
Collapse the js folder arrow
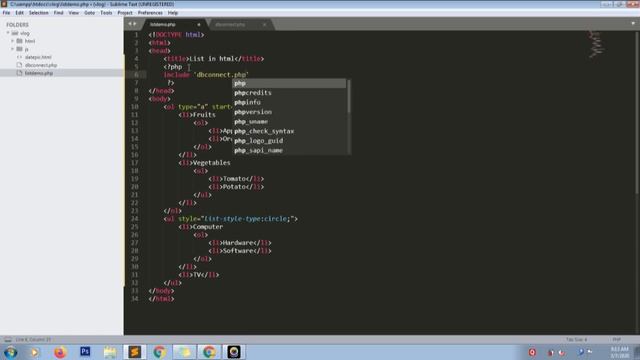click(13, 49)
